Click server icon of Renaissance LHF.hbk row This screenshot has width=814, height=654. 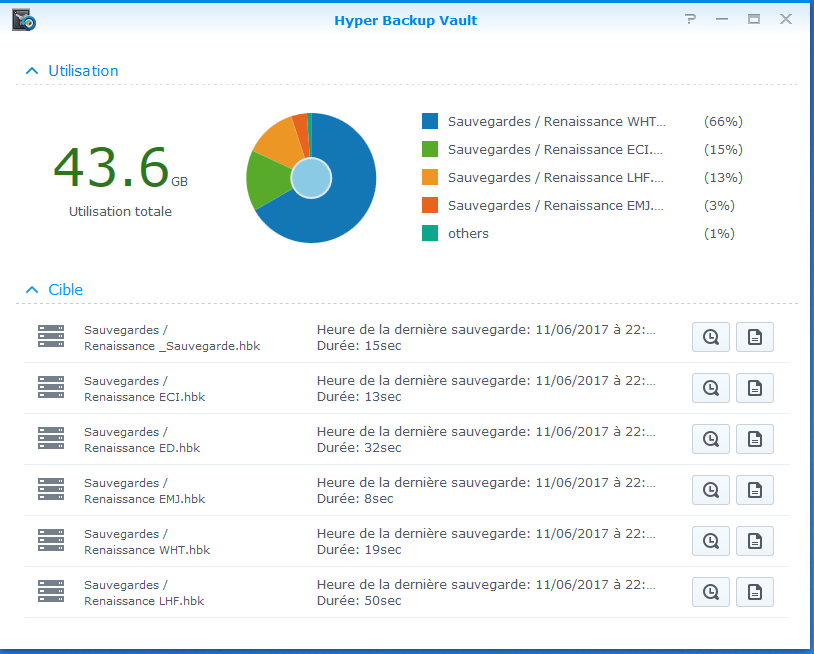point(51,591)
